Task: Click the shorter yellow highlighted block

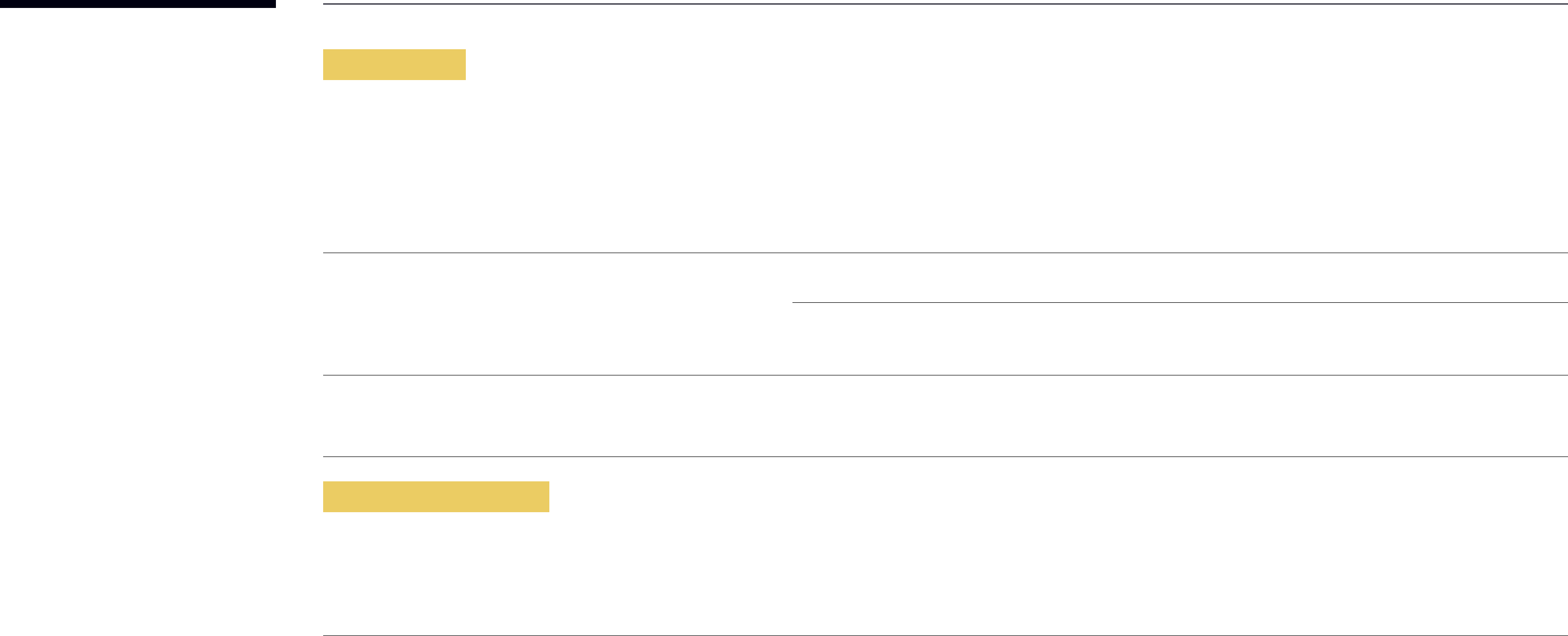Action: [394, 65]
